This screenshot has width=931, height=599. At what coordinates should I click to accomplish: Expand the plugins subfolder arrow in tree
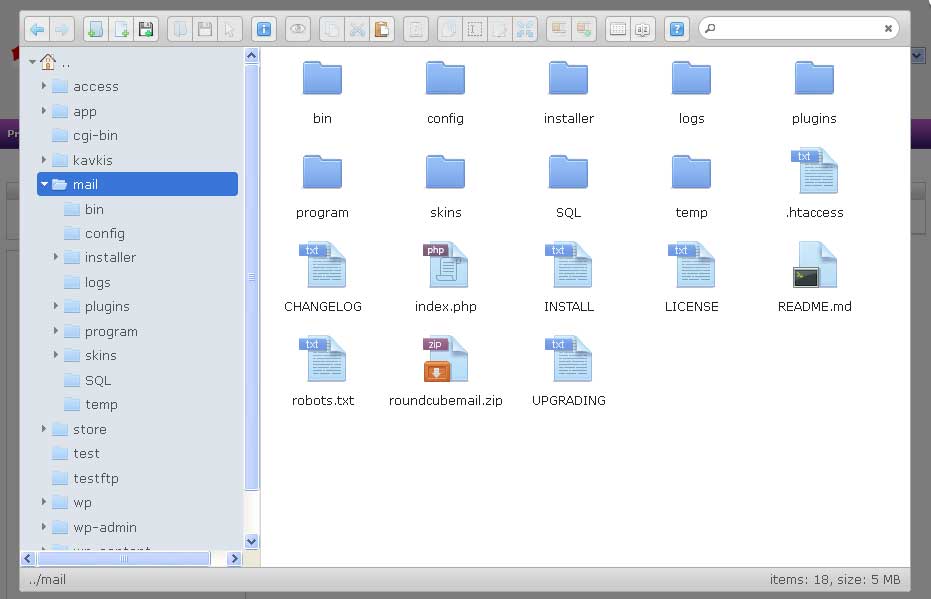click(55, 306)
